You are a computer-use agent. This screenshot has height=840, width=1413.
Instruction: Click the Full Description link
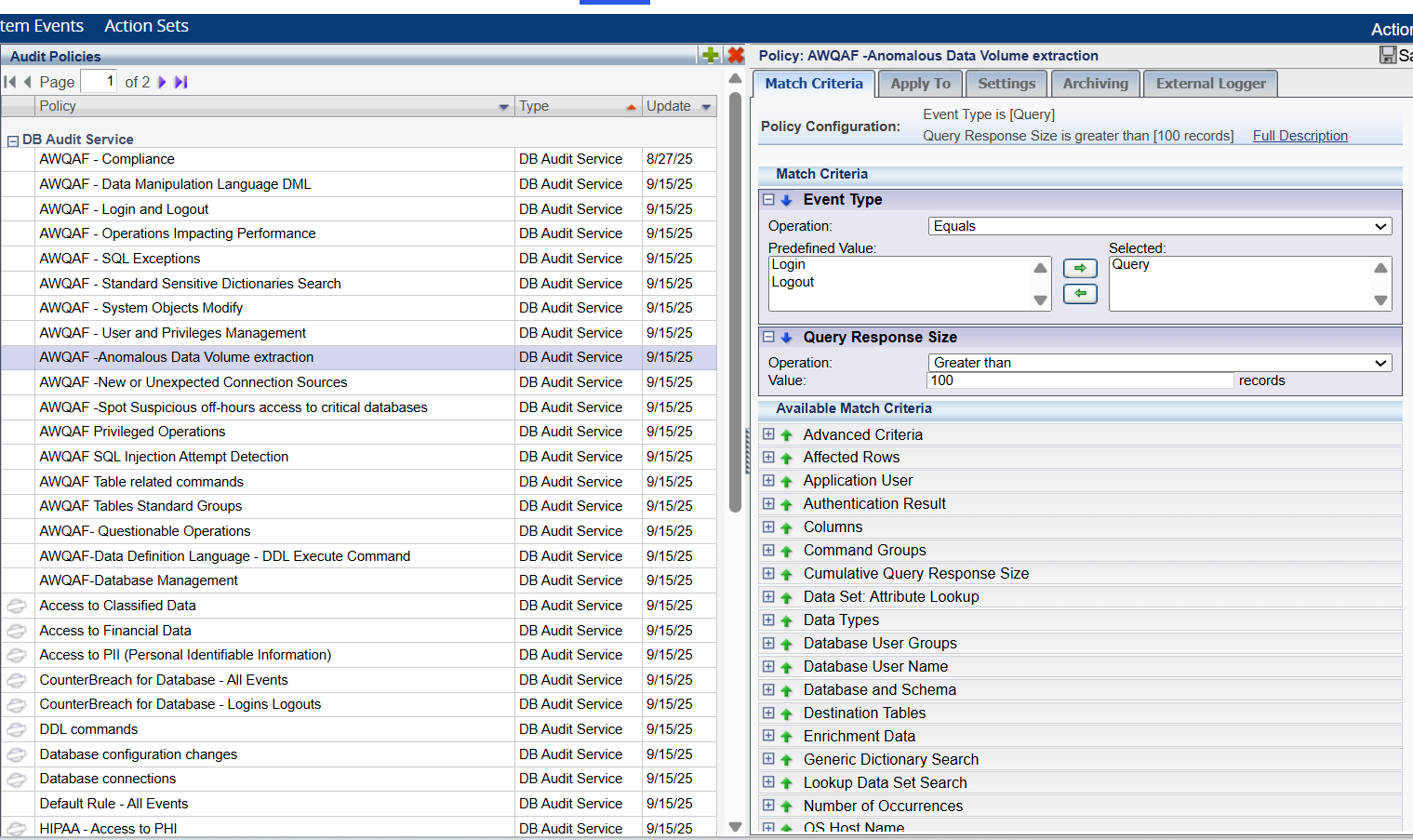pyautogui.click(x=1300, y=136)
